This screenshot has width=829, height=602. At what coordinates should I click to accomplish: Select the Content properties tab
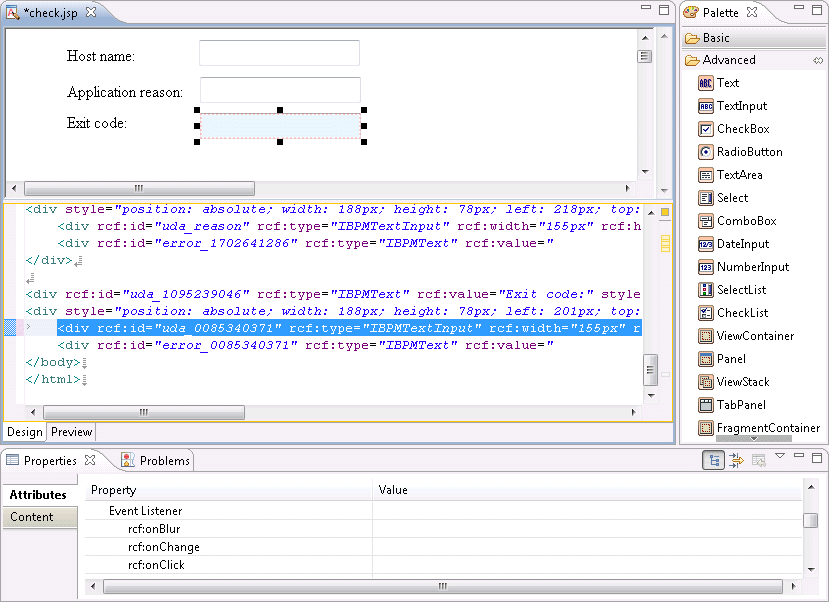click(x=39, y=517)
